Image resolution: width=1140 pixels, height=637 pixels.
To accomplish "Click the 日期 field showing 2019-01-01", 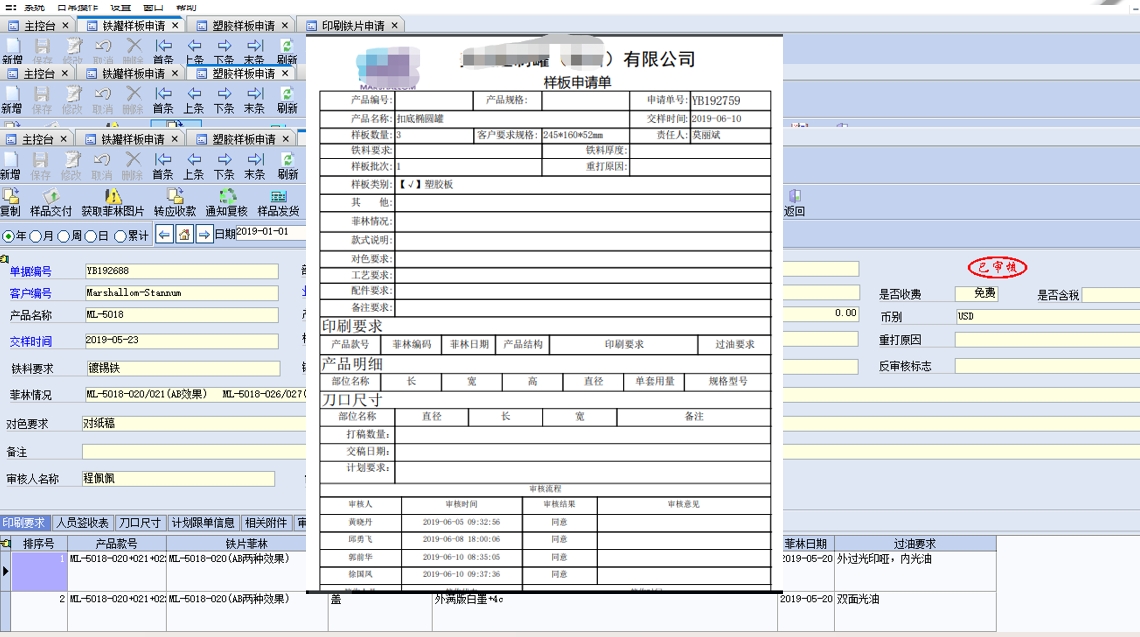I will pos(270,232).
